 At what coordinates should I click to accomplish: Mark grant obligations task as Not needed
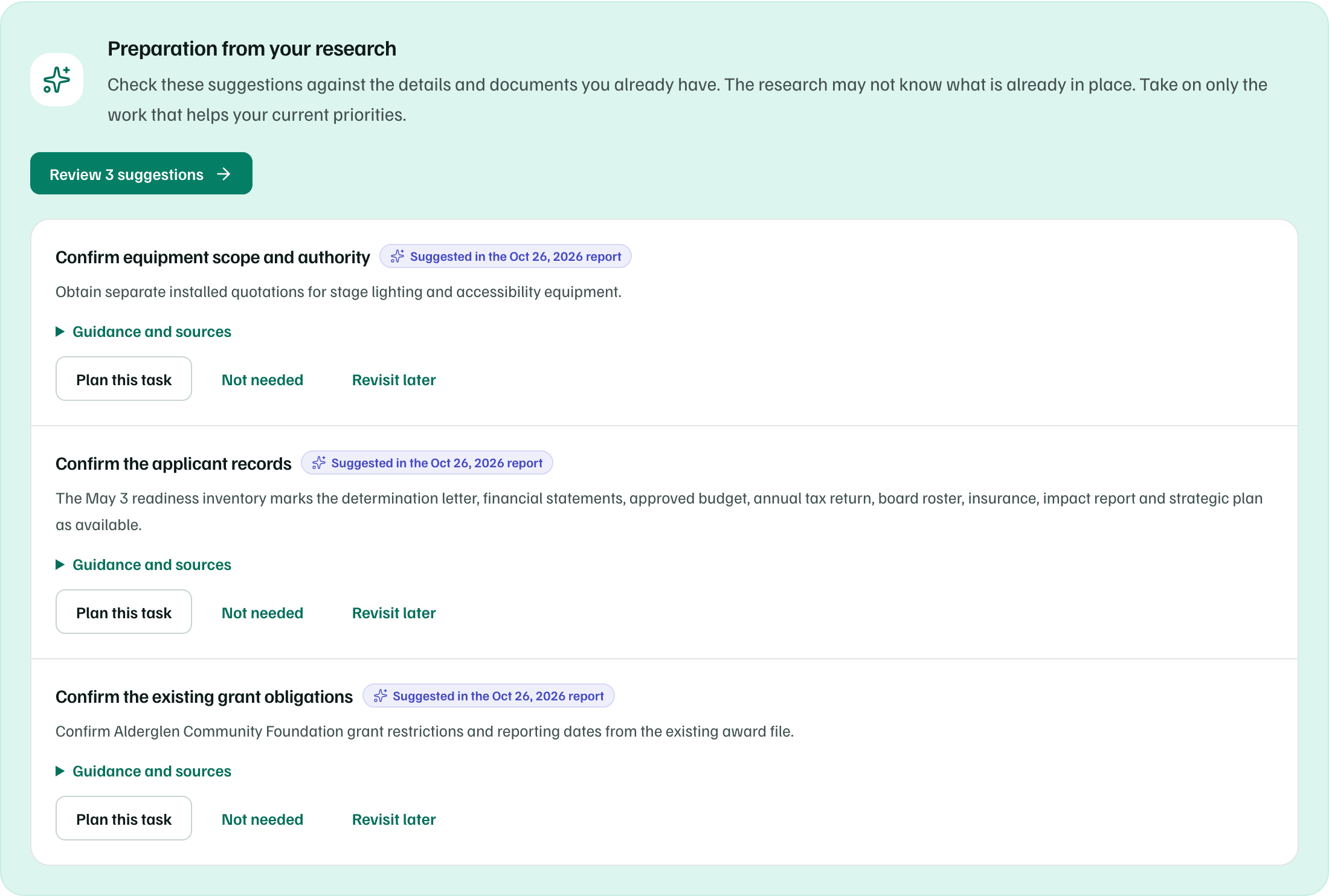(262, 819)
